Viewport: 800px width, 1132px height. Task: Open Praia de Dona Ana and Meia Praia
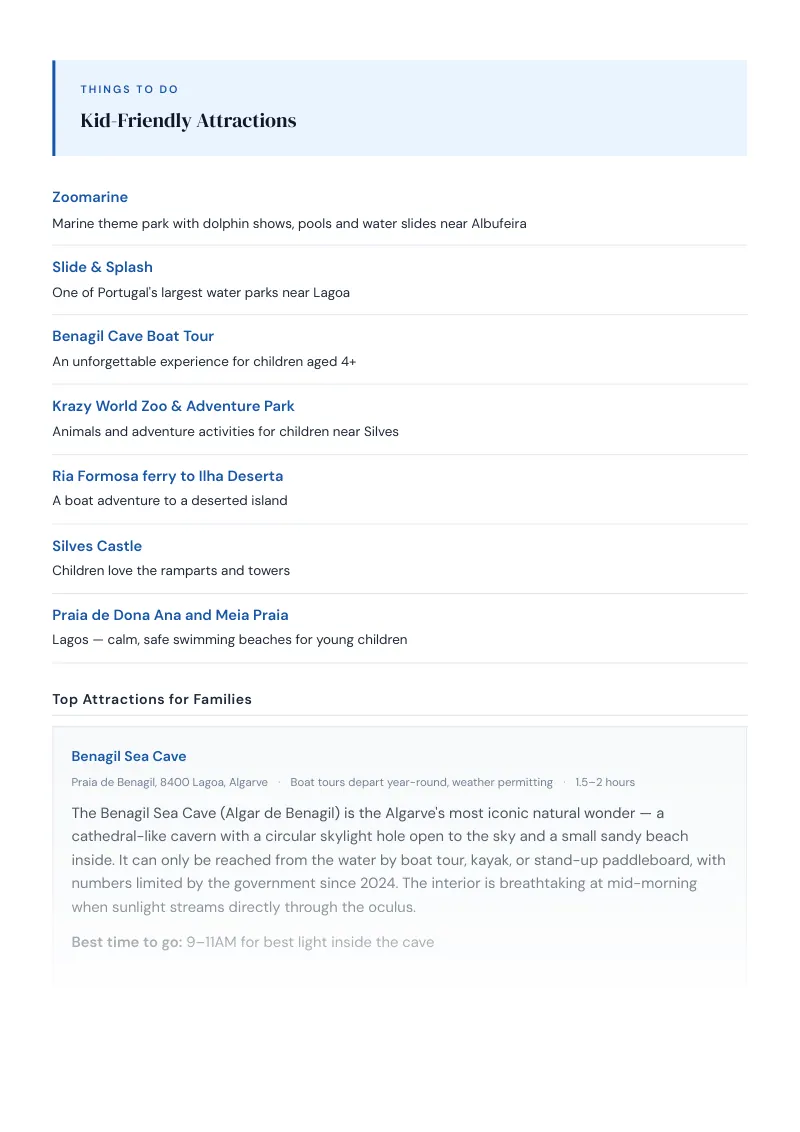tap(170, 615)
